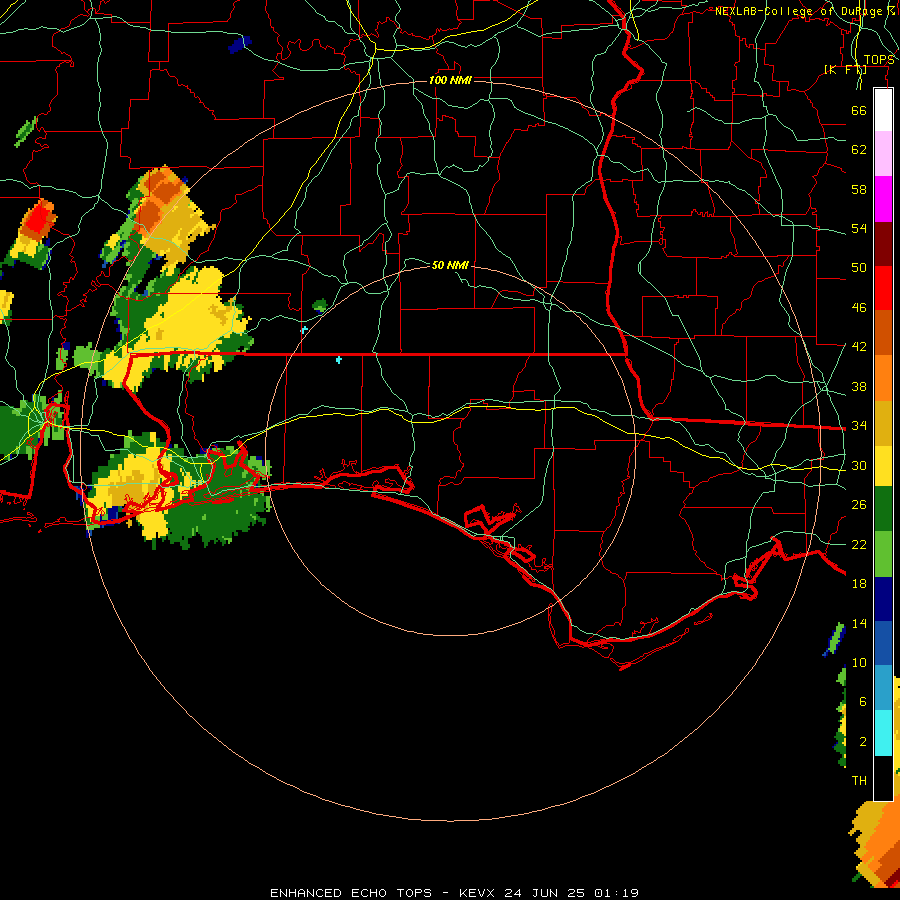The height and width of the screenshot is (900, 900).
Task: Pick the bright orange legend swatch
Action: 883,378
